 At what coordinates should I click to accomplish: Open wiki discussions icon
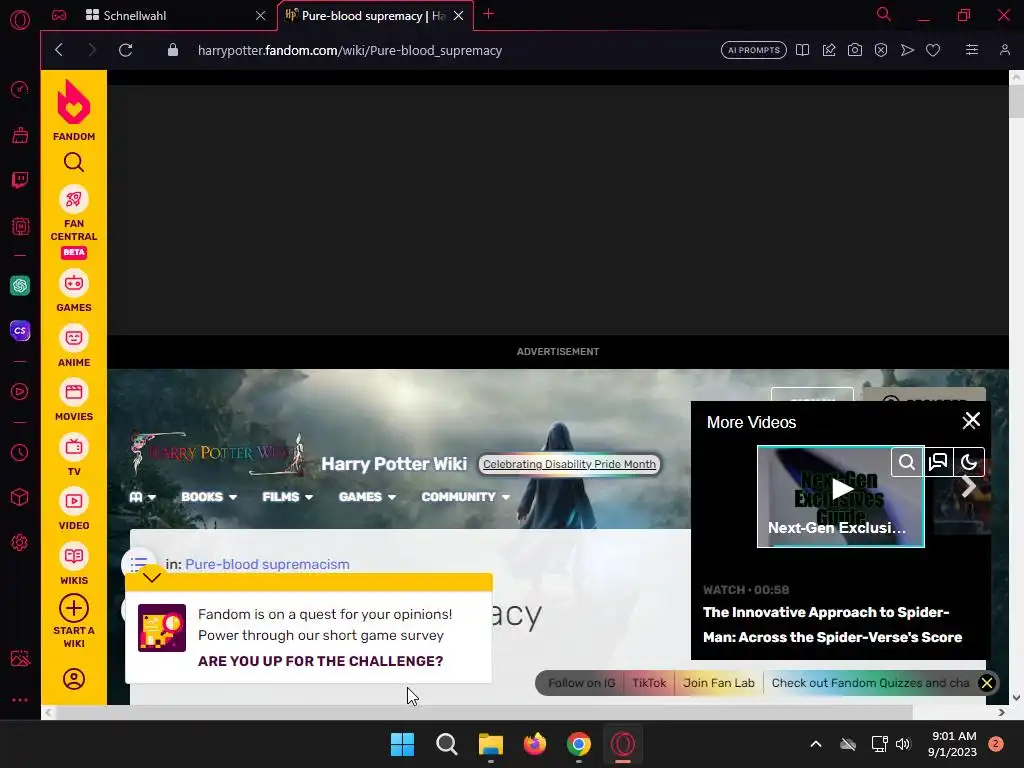point(938,462)
